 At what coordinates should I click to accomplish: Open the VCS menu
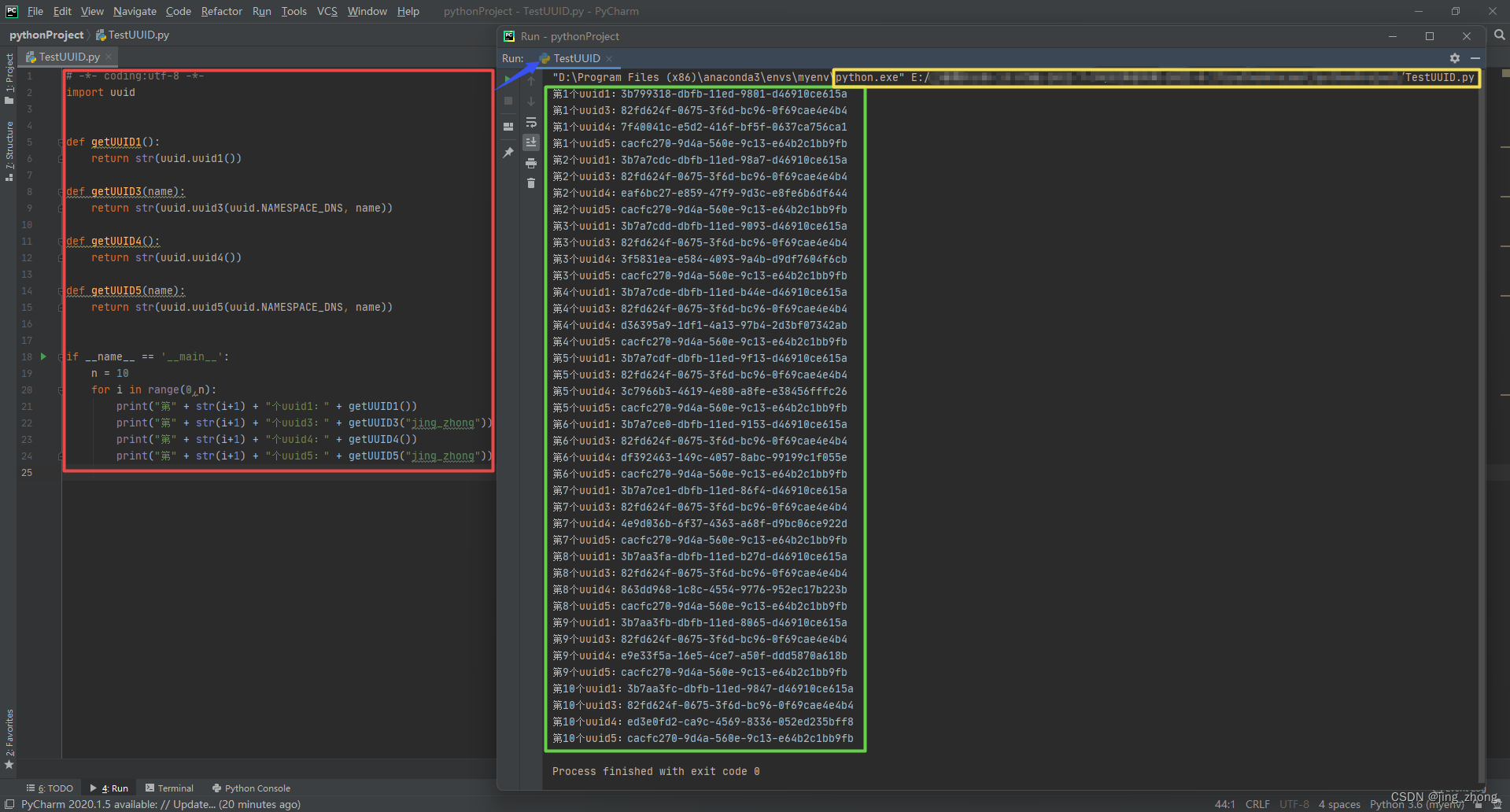coord(327,11)
